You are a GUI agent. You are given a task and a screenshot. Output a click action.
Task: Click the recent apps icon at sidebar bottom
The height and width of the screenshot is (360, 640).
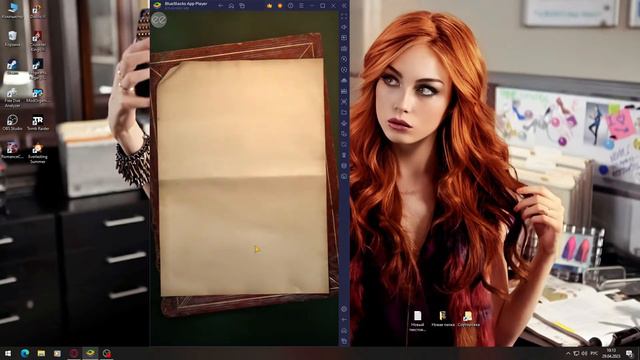coord(344,341)
